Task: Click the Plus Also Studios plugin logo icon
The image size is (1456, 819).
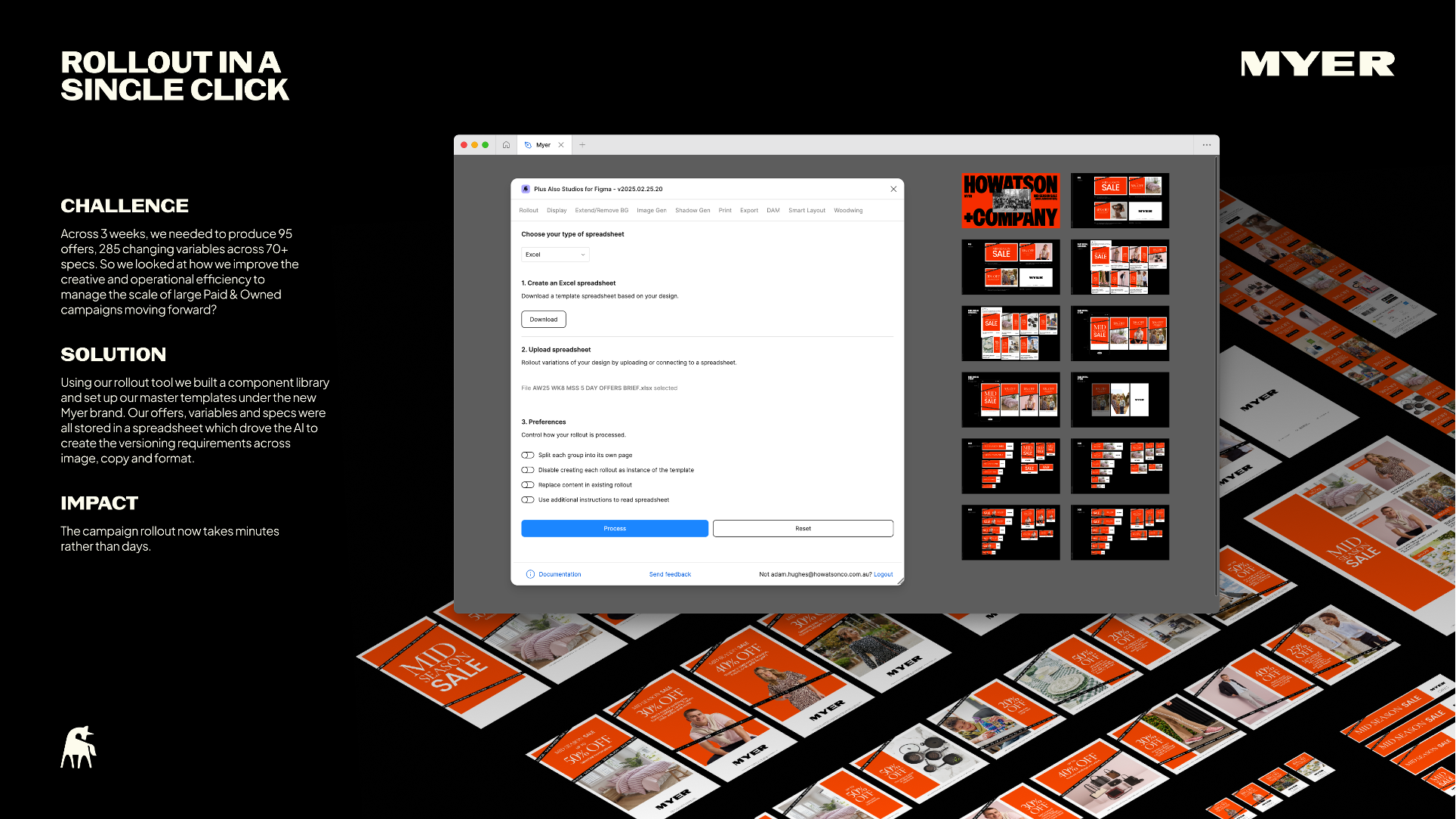Action: [526, 189]
